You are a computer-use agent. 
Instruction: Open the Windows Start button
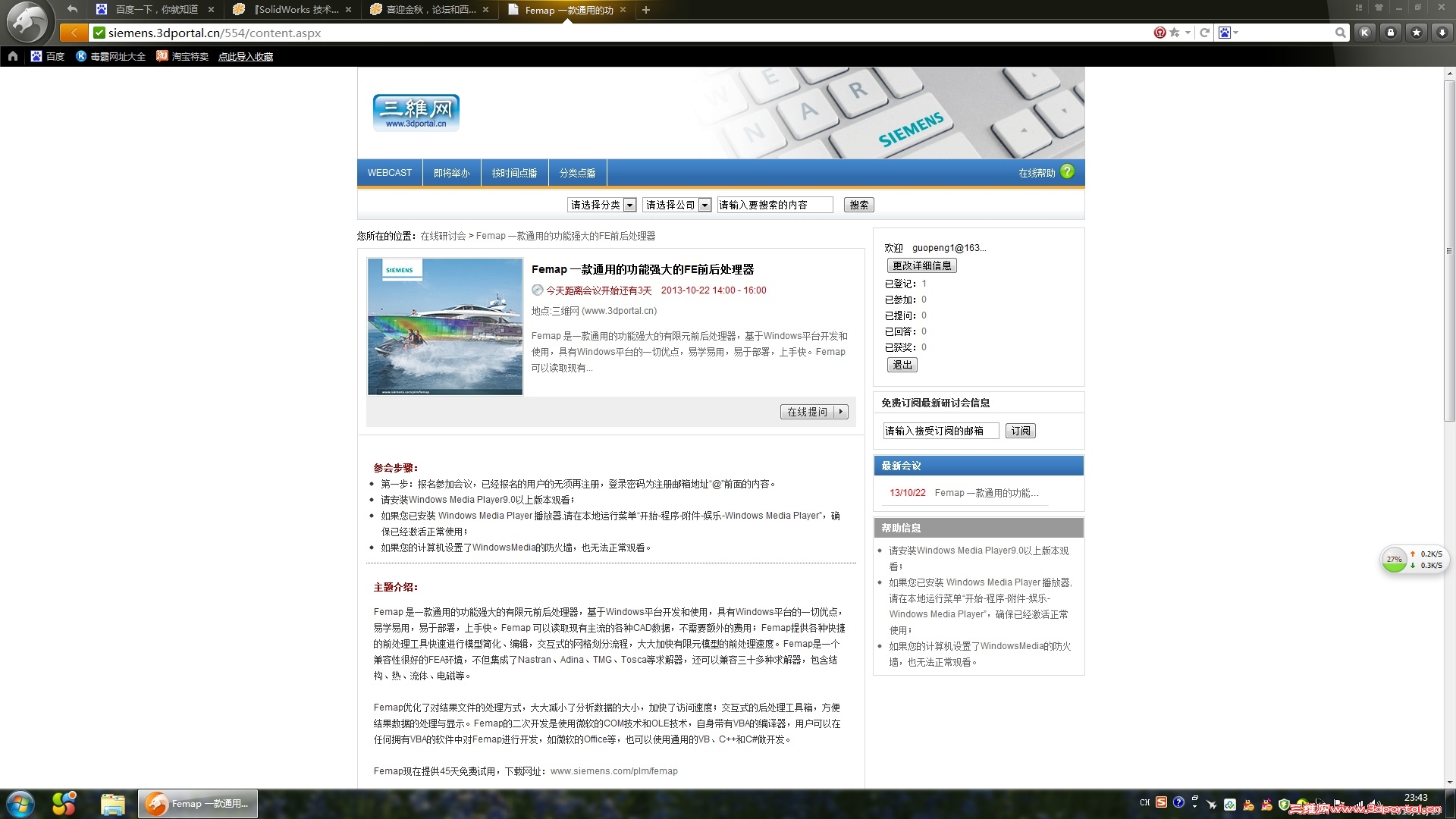20,804
